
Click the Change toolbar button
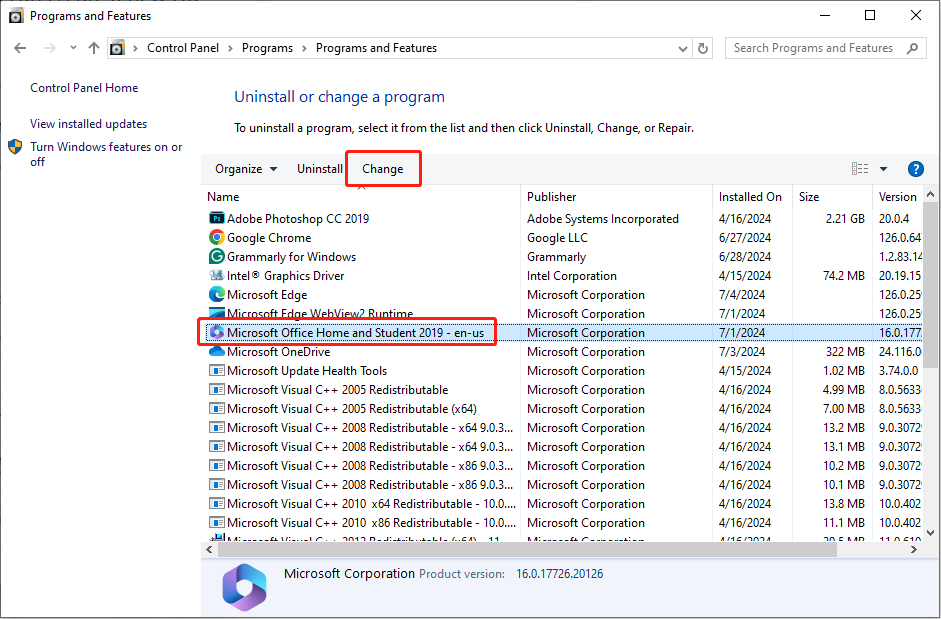coord(383,169)
